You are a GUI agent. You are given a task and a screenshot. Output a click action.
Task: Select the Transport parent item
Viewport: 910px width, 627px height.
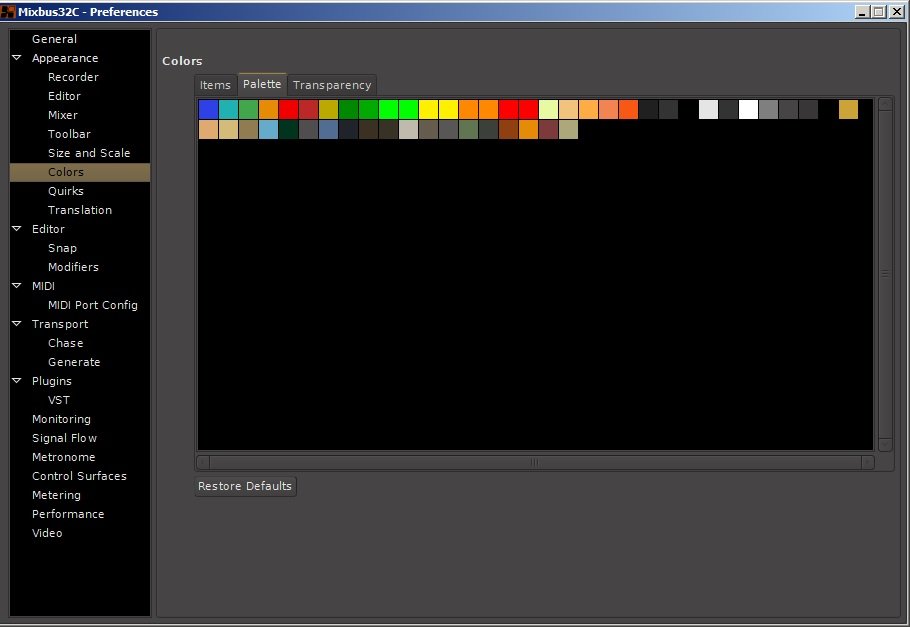(60, 324)
